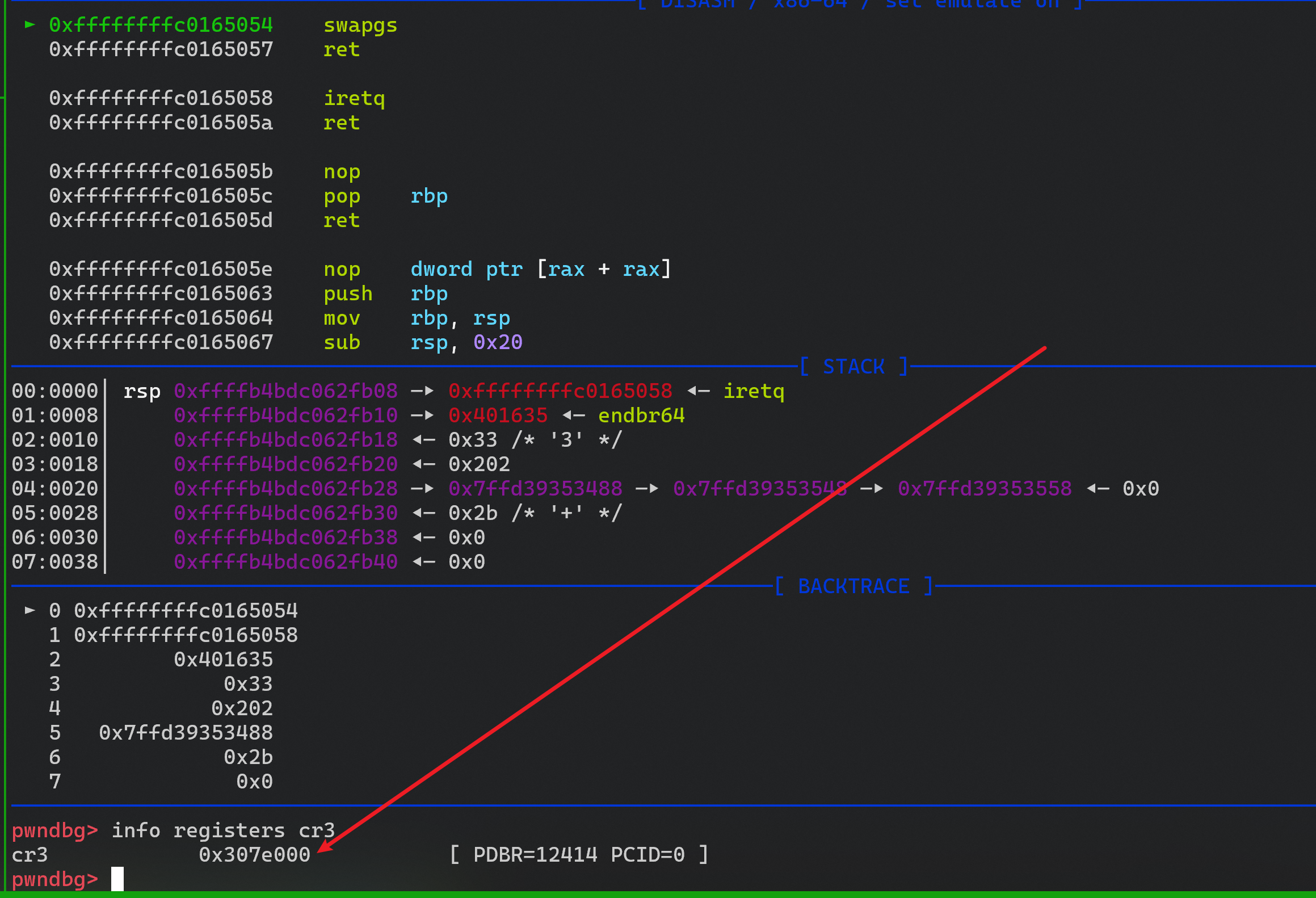Viewport: 1316px width, 898px height.
Task: Click the pop rbp instruction
Action: 385,196
